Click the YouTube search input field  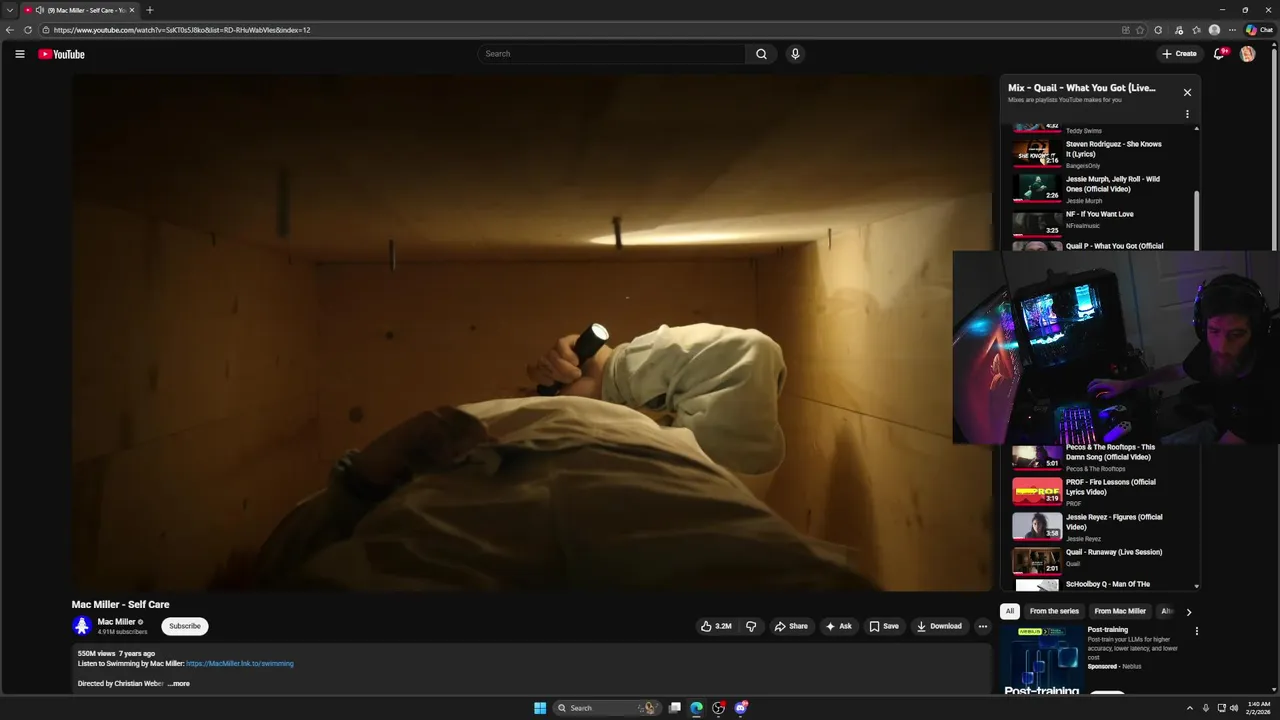(x=612, y=54)
